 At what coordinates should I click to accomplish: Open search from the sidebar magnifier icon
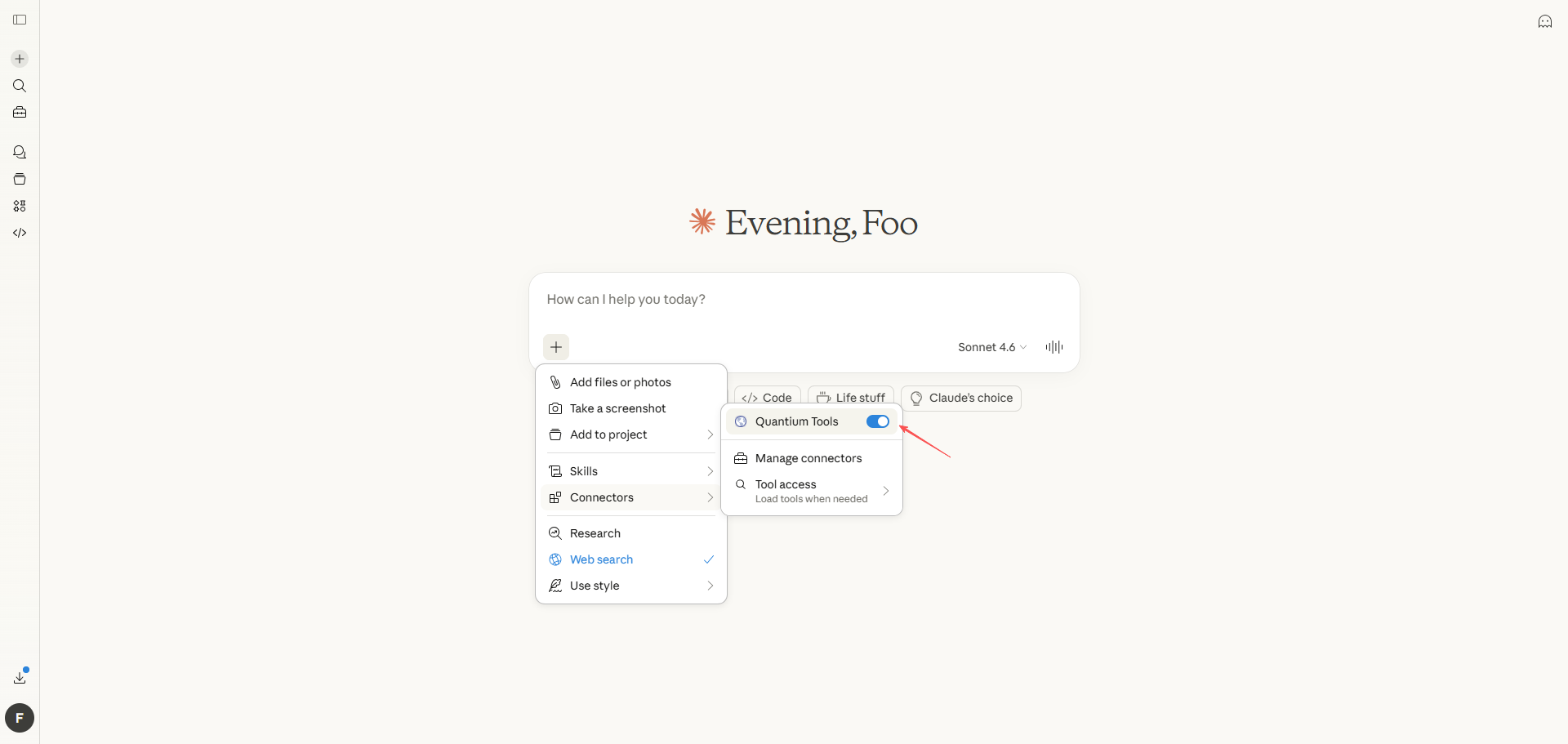click(x=20, y=86)
